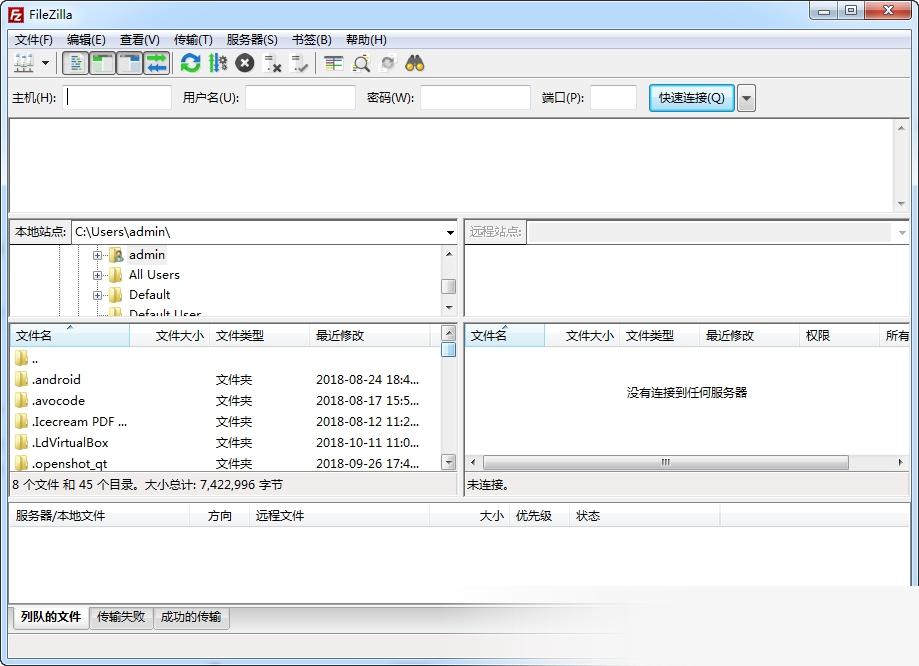919x666 pixels.
Task: Click the message log scroll down arrow
Action: (x=901, y=203)
